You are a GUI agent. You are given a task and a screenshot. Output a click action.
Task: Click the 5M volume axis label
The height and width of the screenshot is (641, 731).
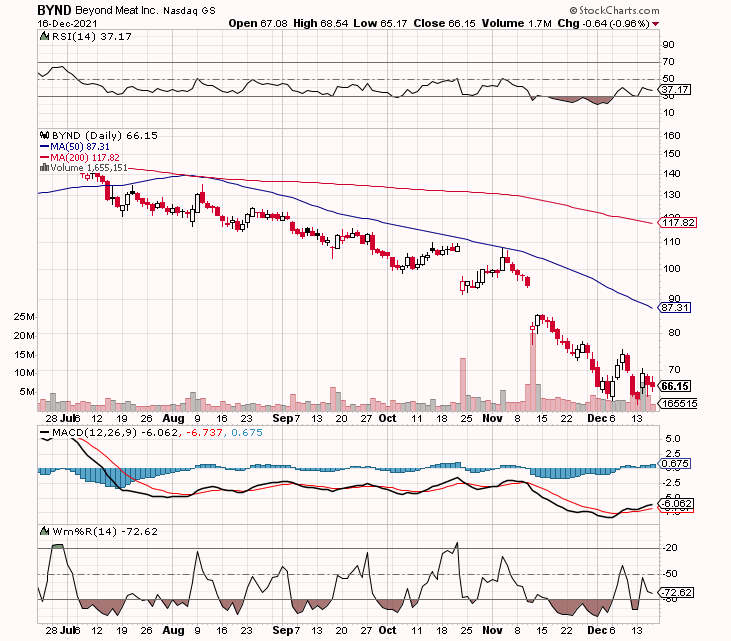click(x=27, y=392)
